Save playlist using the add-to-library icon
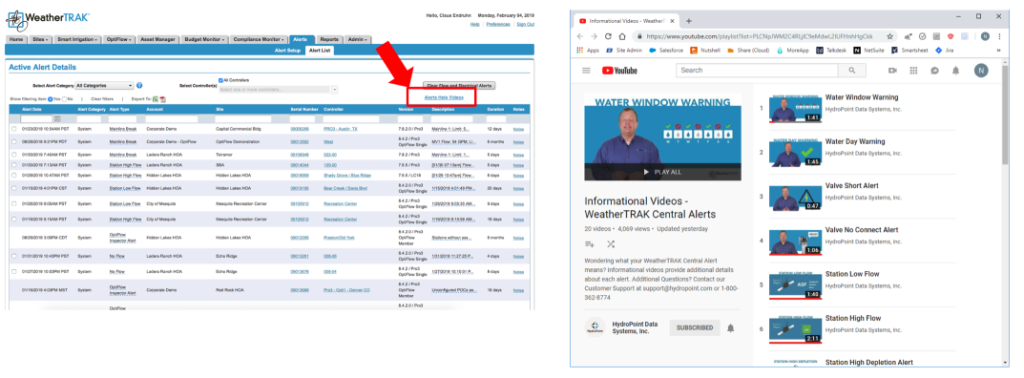This screenshot has height=378, width=1024. [x=590, y=244]
